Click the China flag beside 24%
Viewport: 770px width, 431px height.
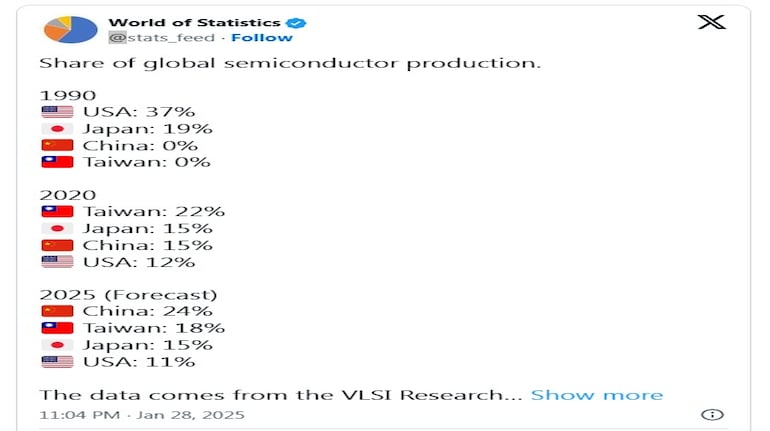tap(57, 311)
